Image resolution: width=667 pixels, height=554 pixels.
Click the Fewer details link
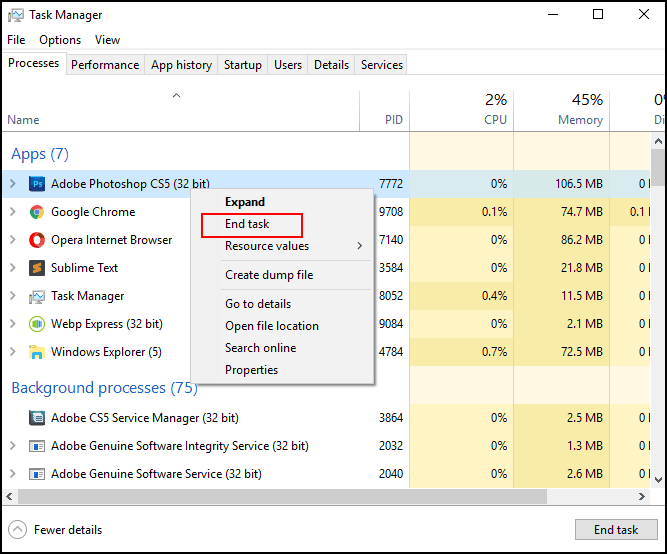(x=68, y=530)
